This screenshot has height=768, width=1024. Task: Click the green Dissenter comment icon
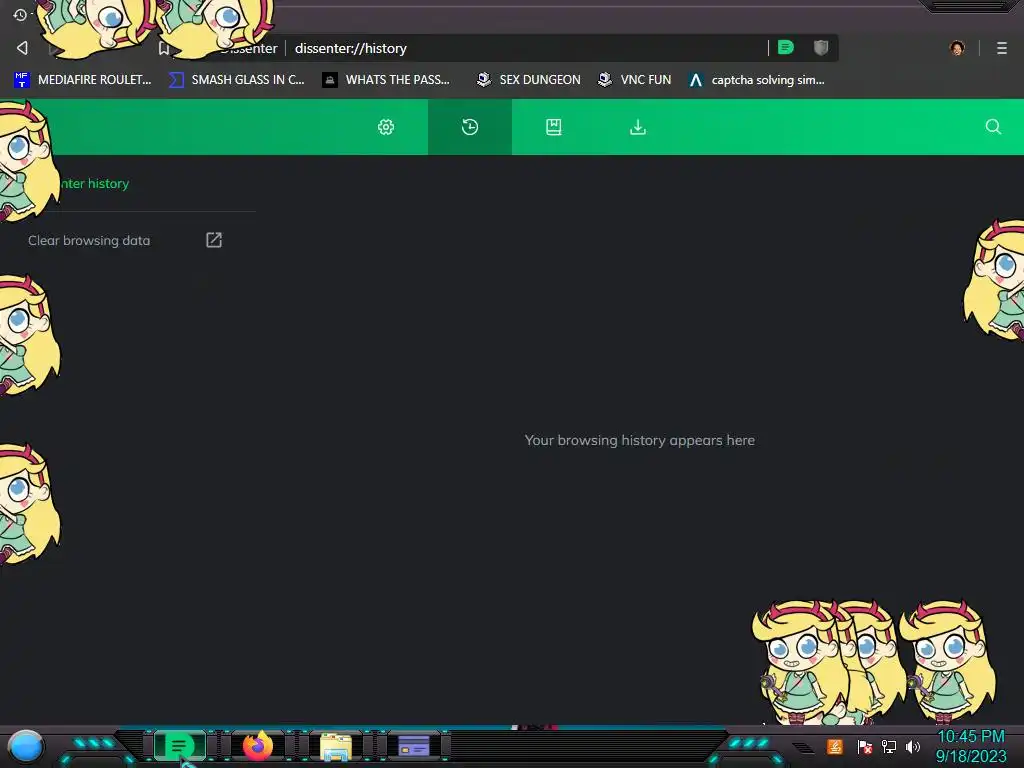click(786, 47)
